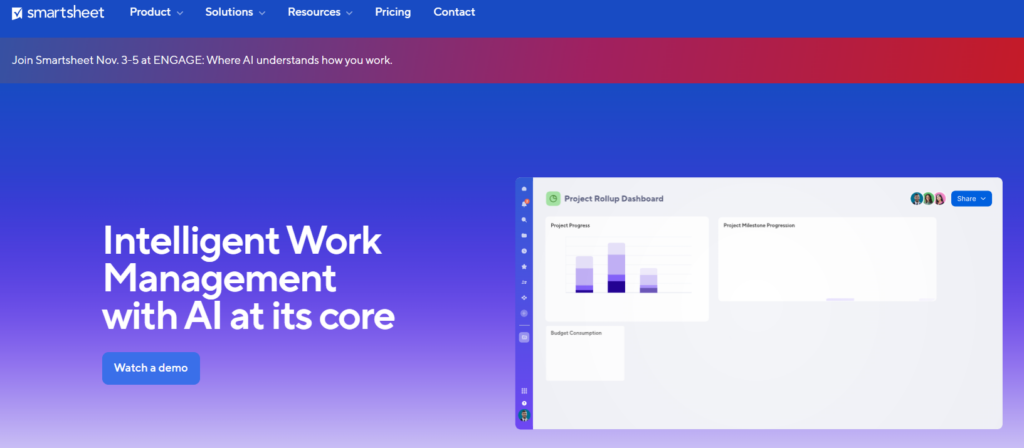Open the app launcher grid icon
The height and width of the screenshot is (448, 1024).
(524, 391)
